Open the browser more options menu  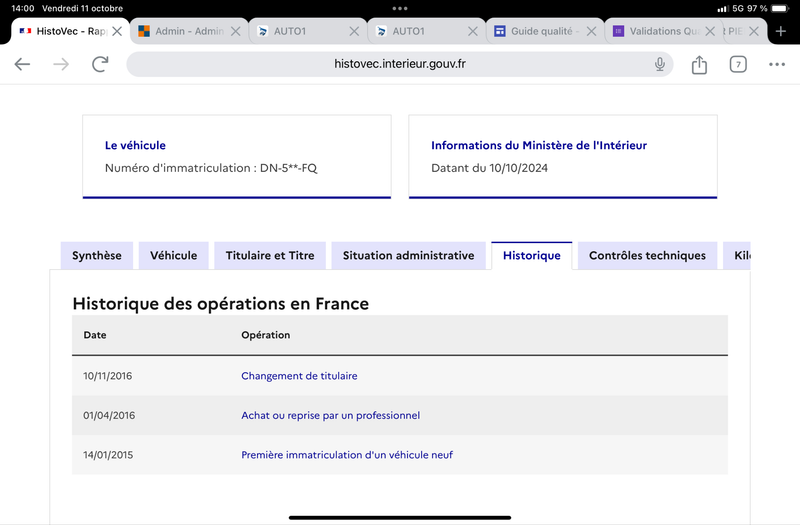pos(777,64)
